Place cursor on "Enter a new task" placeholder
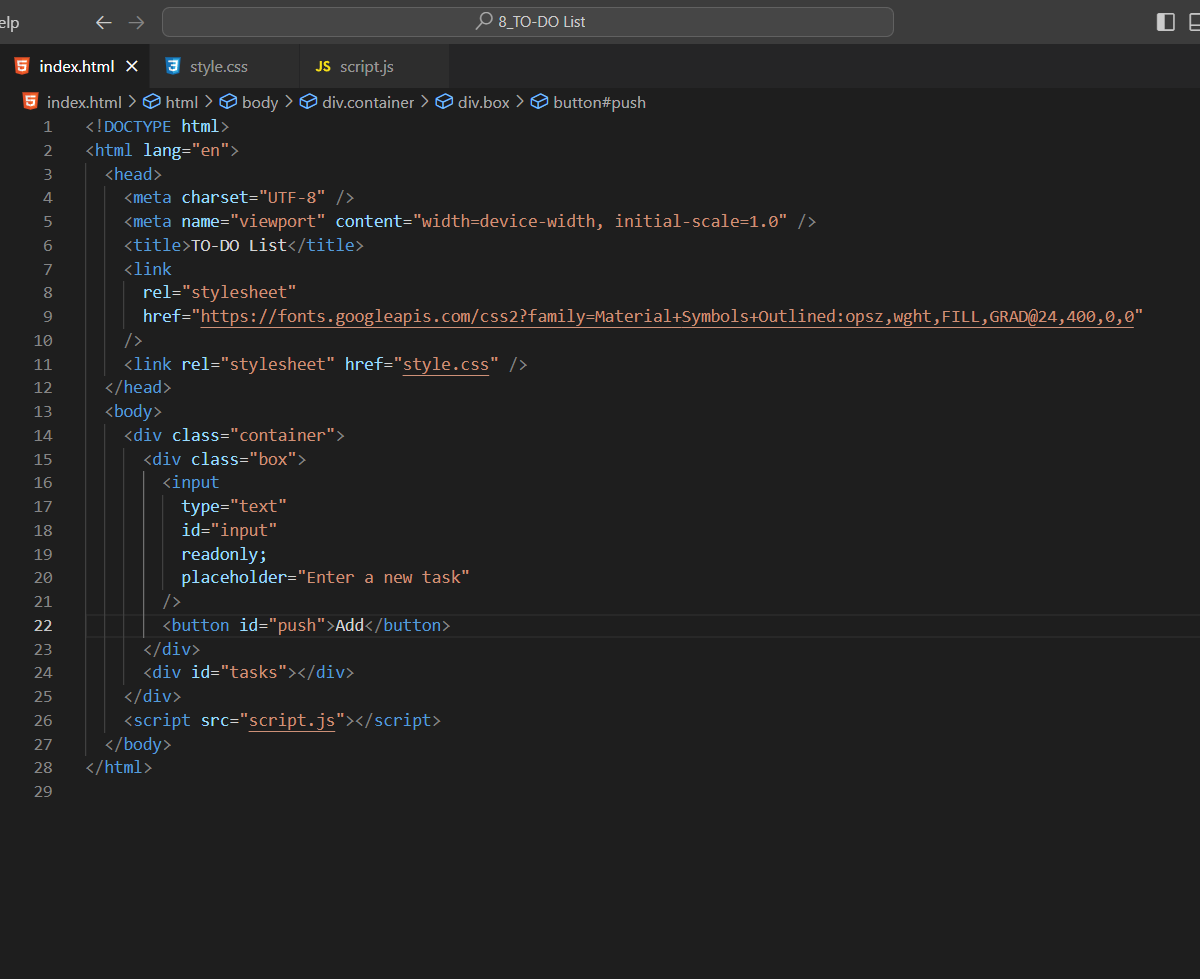 (x=383, y=577)
